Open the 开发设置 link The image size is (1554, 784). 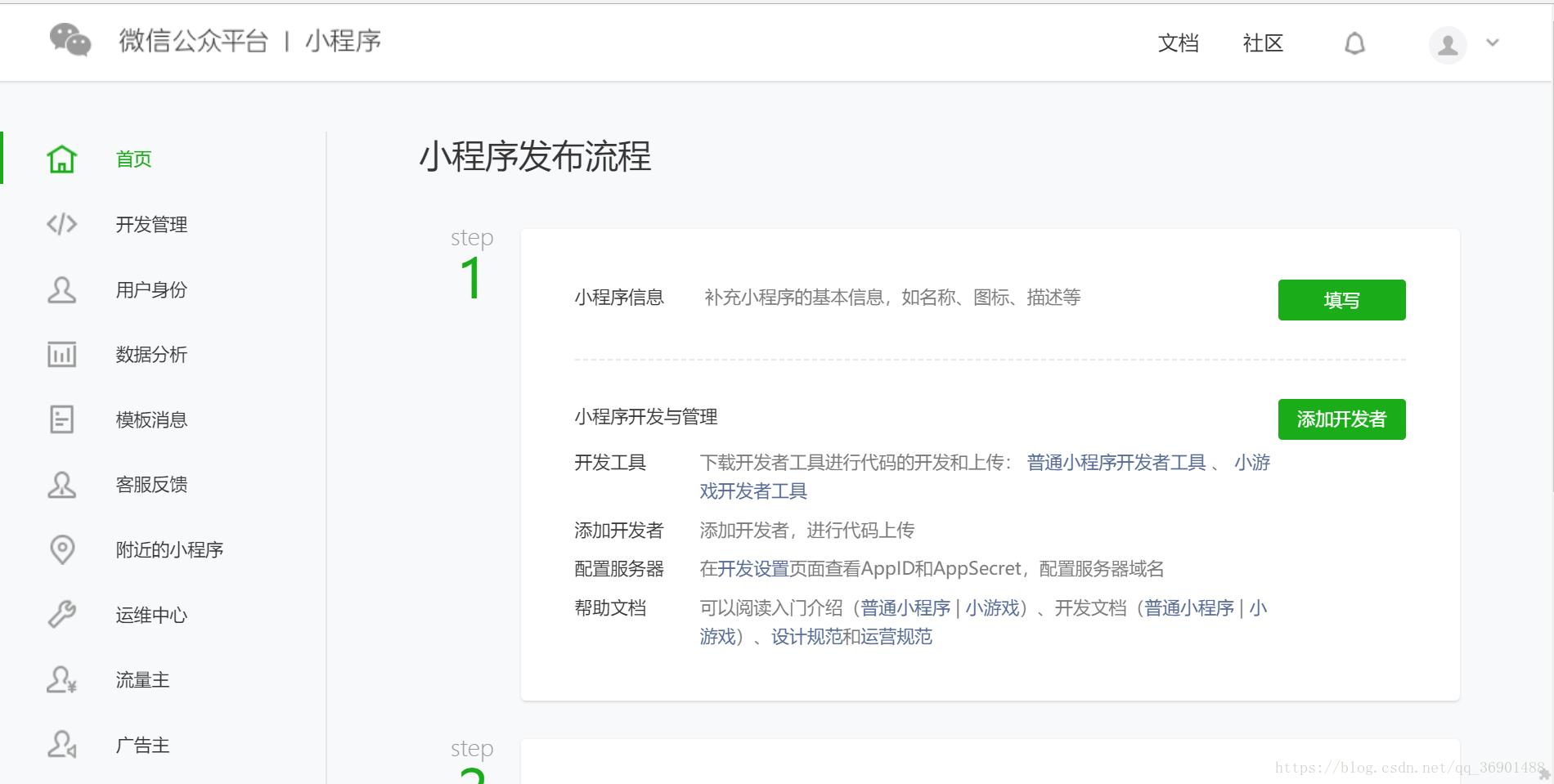(753, 569)
